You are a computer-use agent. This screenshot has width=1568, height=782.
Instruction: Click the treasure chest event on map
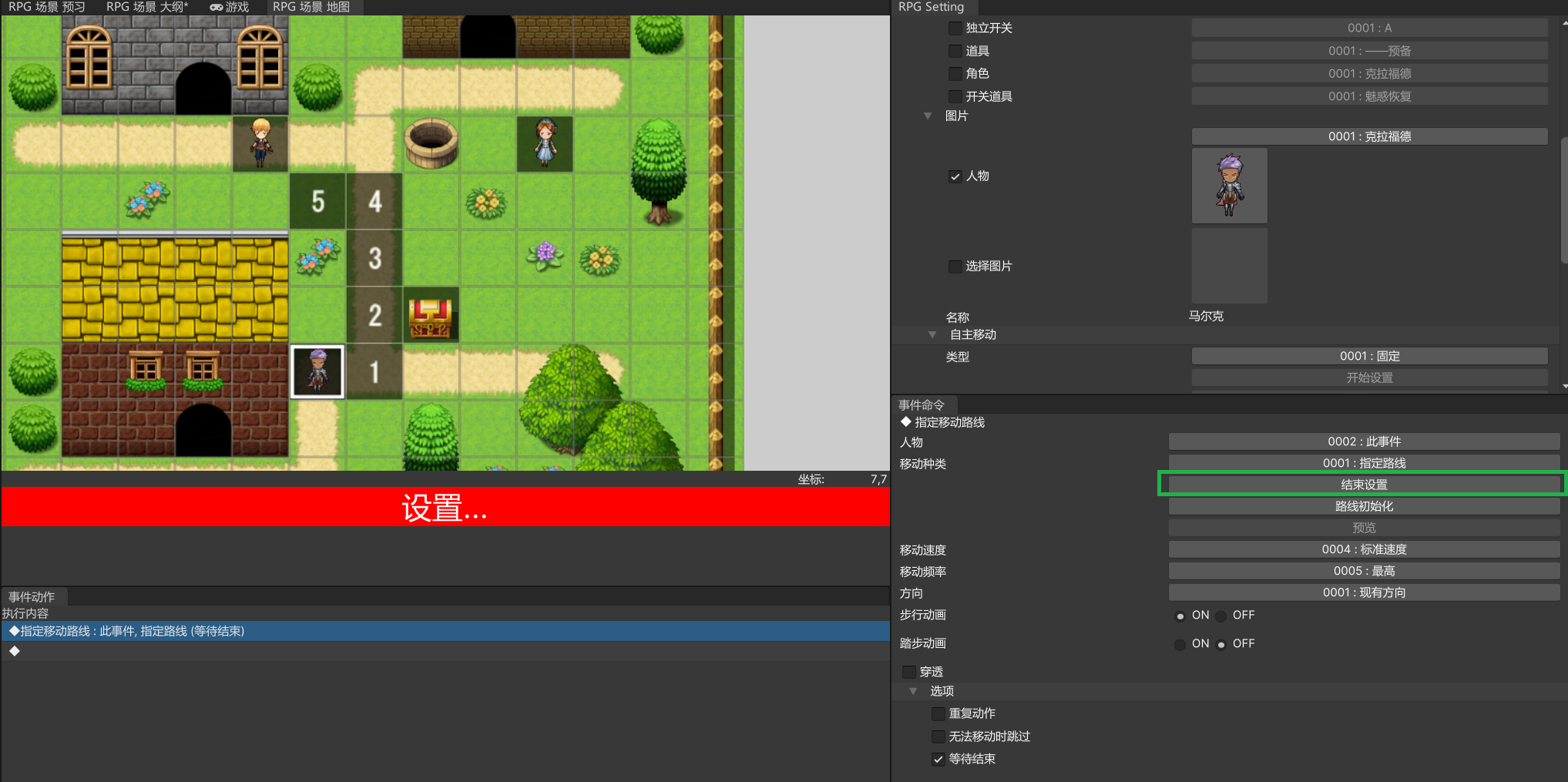click(431, 317)
